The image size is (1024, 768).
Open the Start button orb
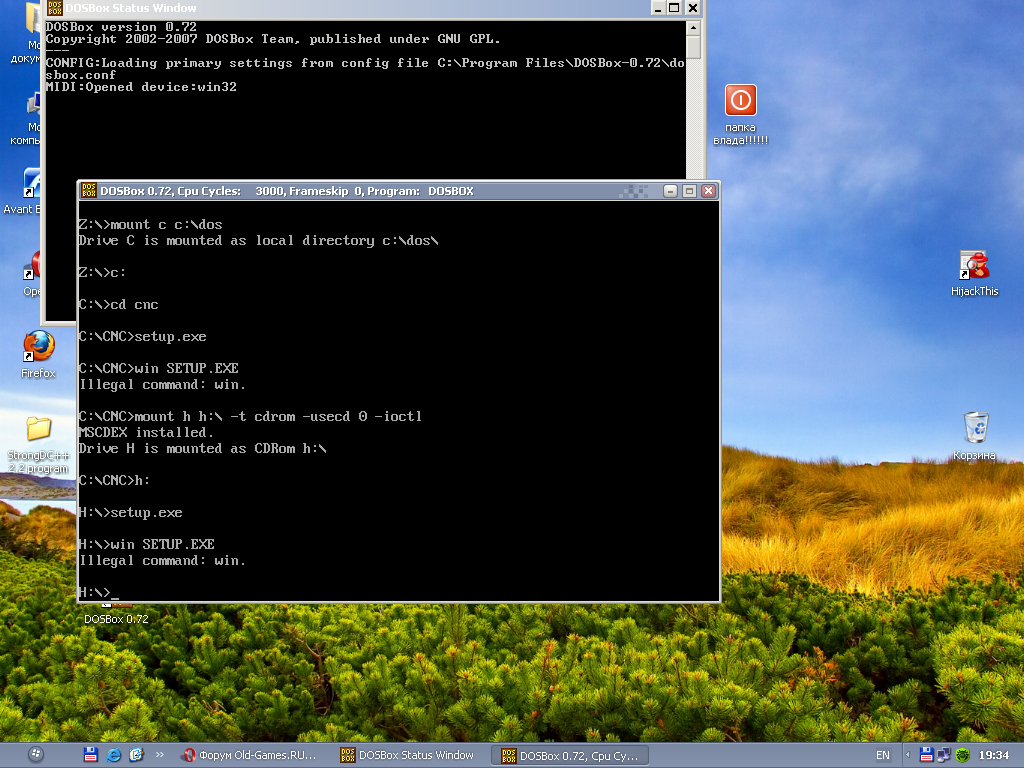37,754
